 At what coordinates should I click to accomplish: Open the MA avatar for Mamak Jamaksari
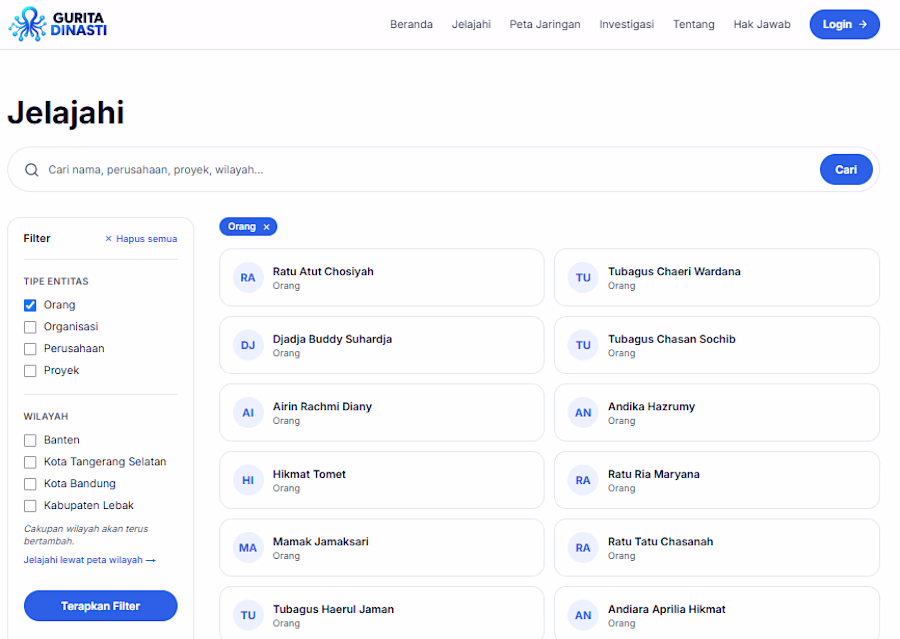coord(248,548)
